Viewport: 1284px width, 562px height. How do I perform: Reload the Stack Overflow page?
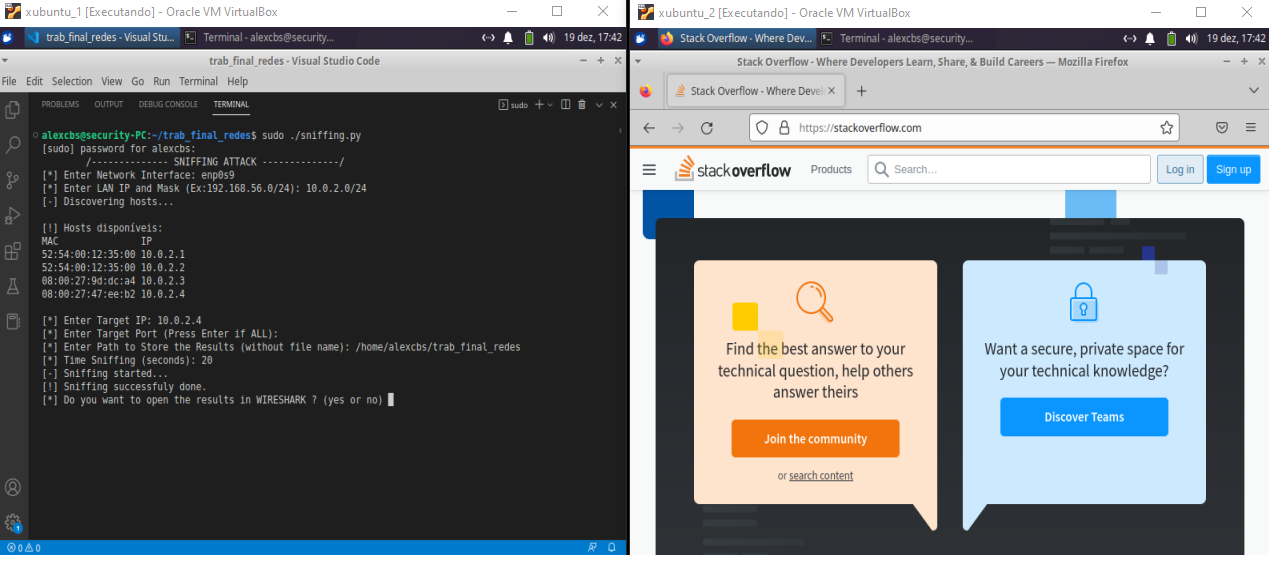tap(707, 128)
